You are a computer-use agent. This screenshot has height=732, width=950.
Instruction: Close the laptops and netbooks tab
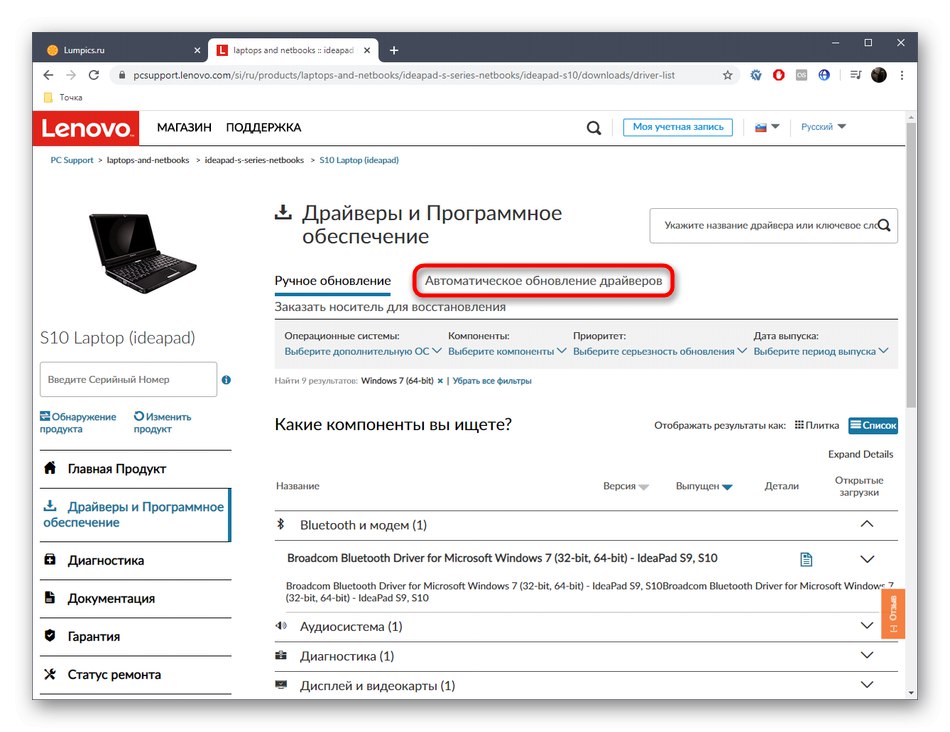click(367, 50)
